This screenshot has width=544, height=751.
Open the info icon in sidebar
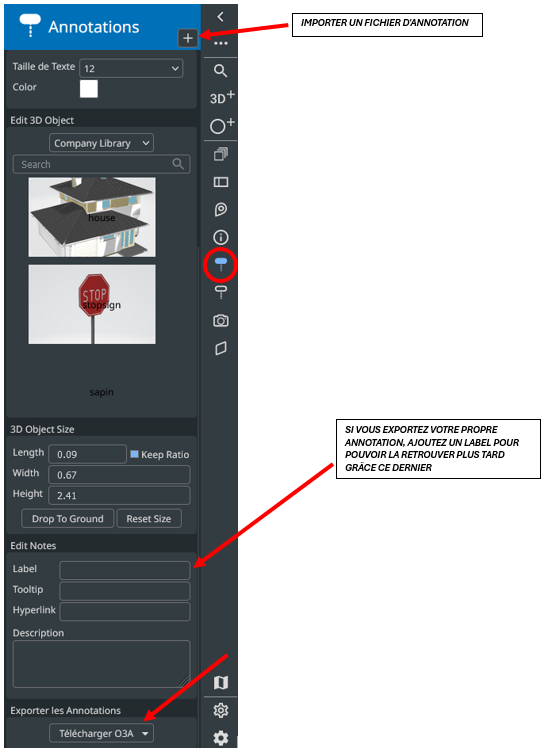pos(221,237)
